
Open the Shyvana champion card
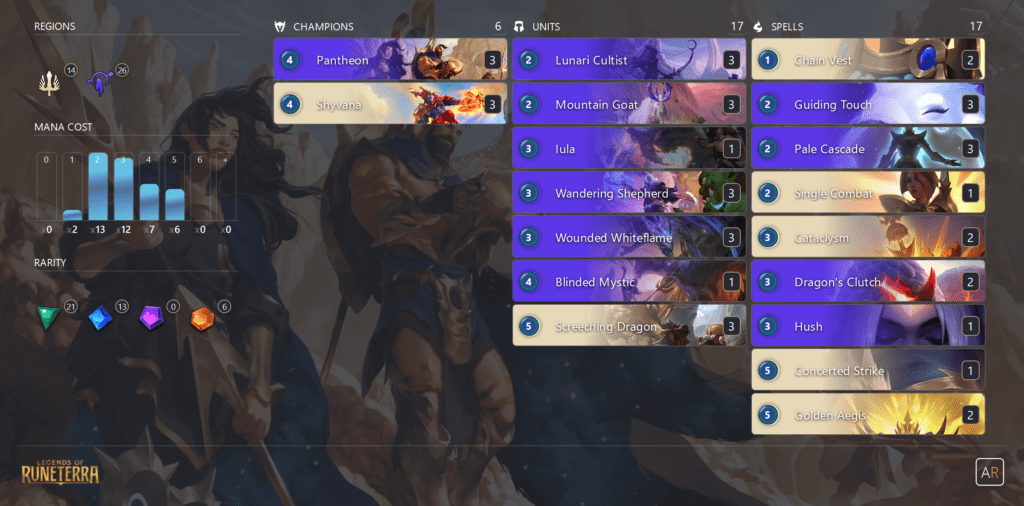point(390,104)
